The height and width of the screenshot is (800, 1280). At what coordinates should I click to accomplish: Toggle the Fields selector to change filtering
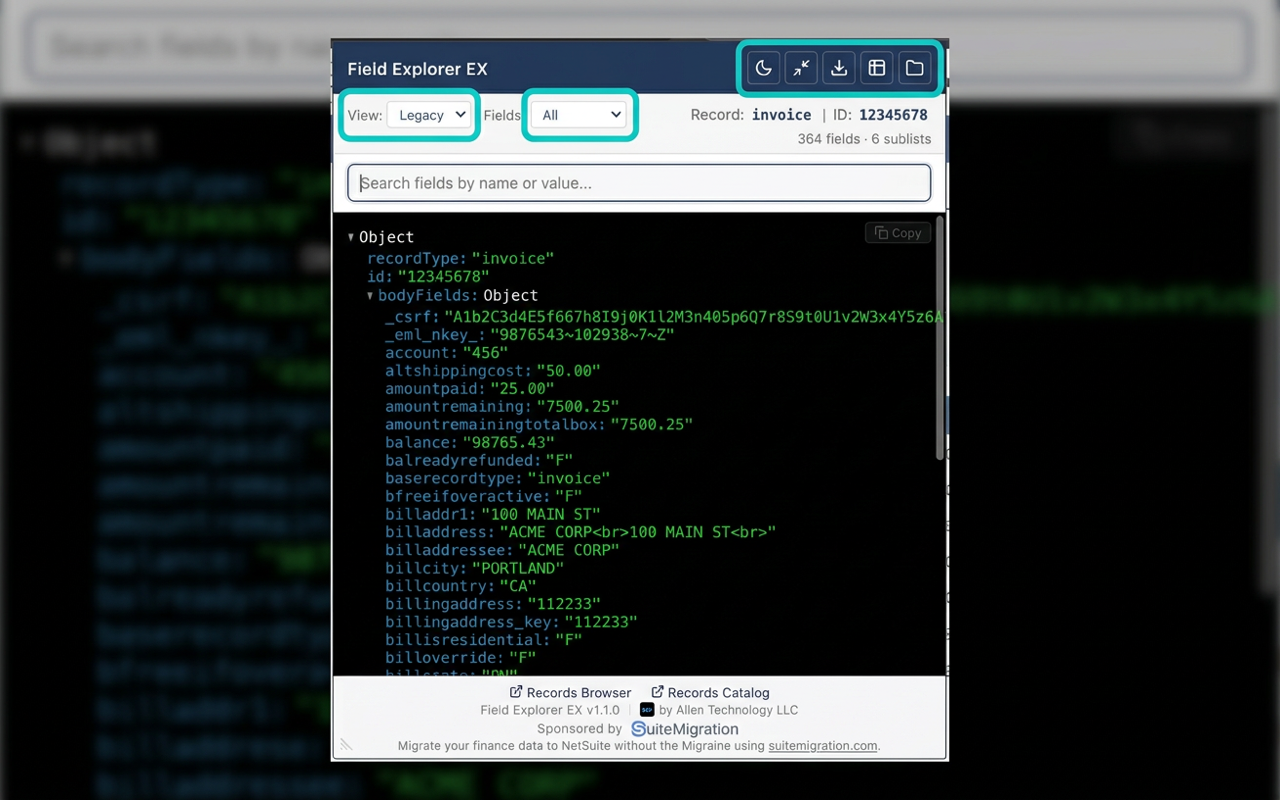pos(580,115)
